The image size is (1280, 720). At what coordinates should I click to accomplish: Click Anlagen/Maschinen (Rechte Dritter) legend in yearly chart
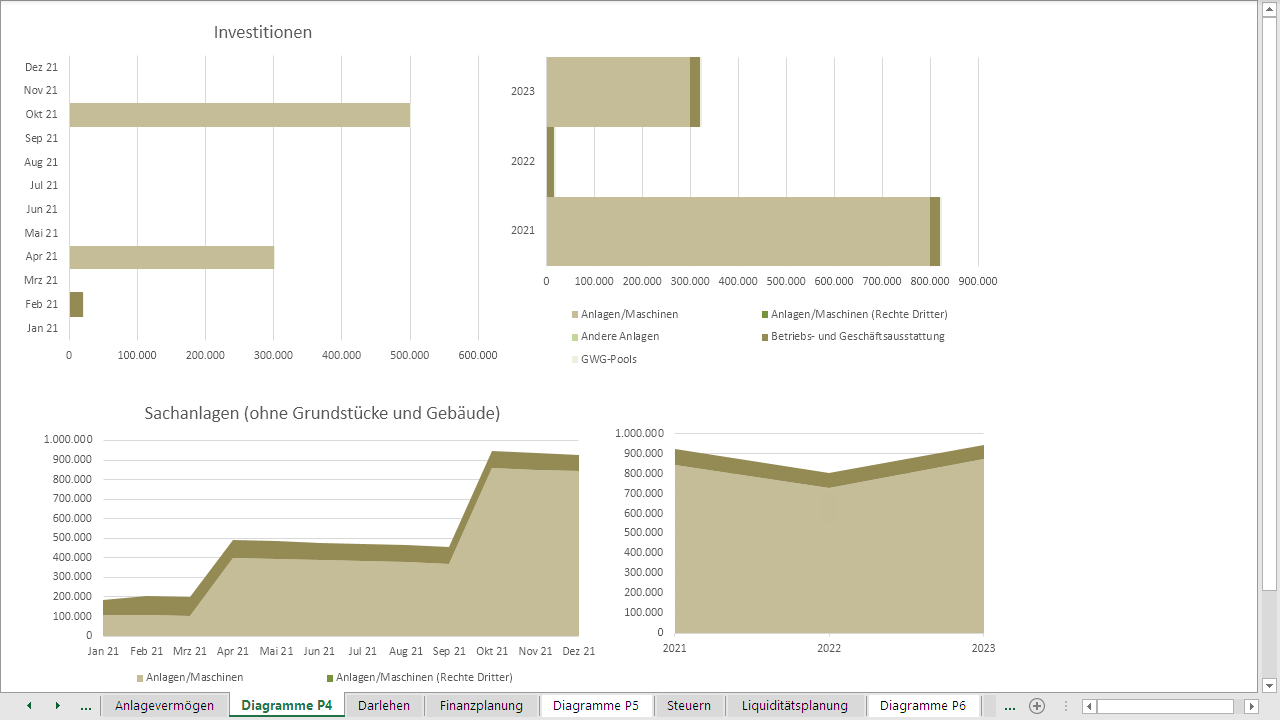coord(854,314)
